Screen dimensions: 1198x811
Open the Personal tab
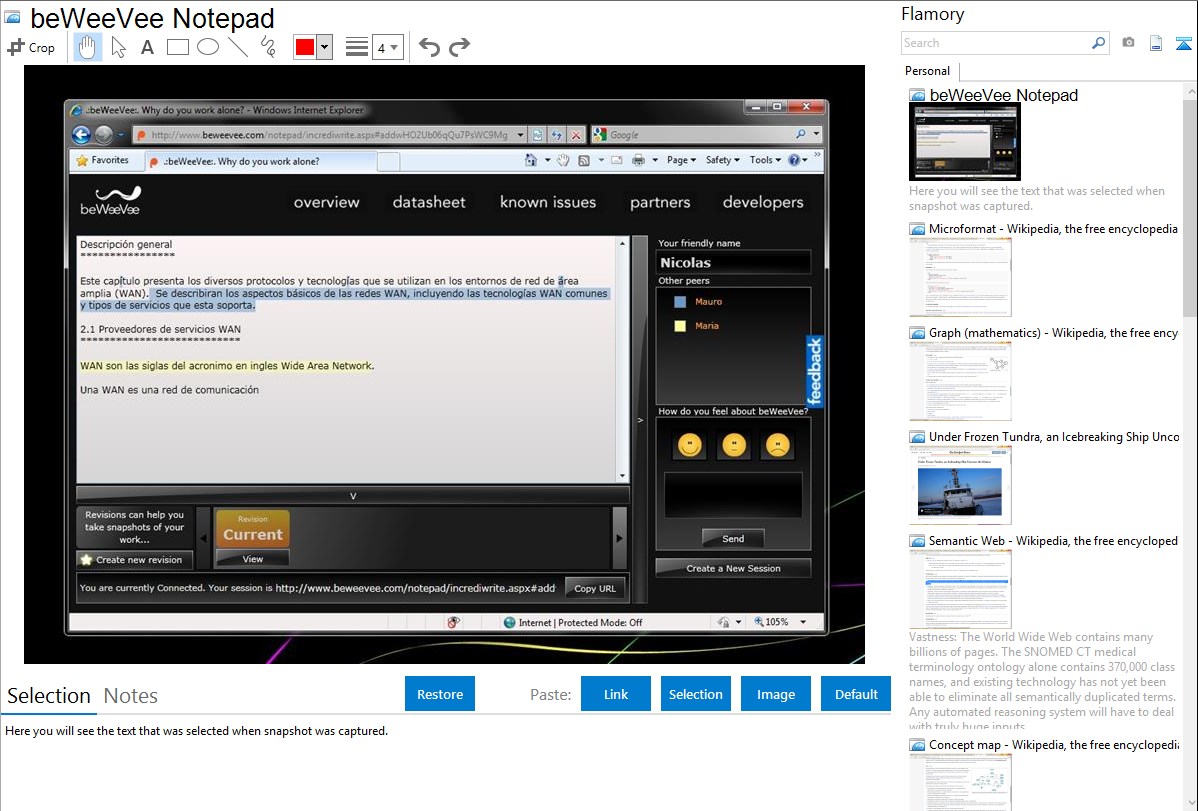click(928, 71)
